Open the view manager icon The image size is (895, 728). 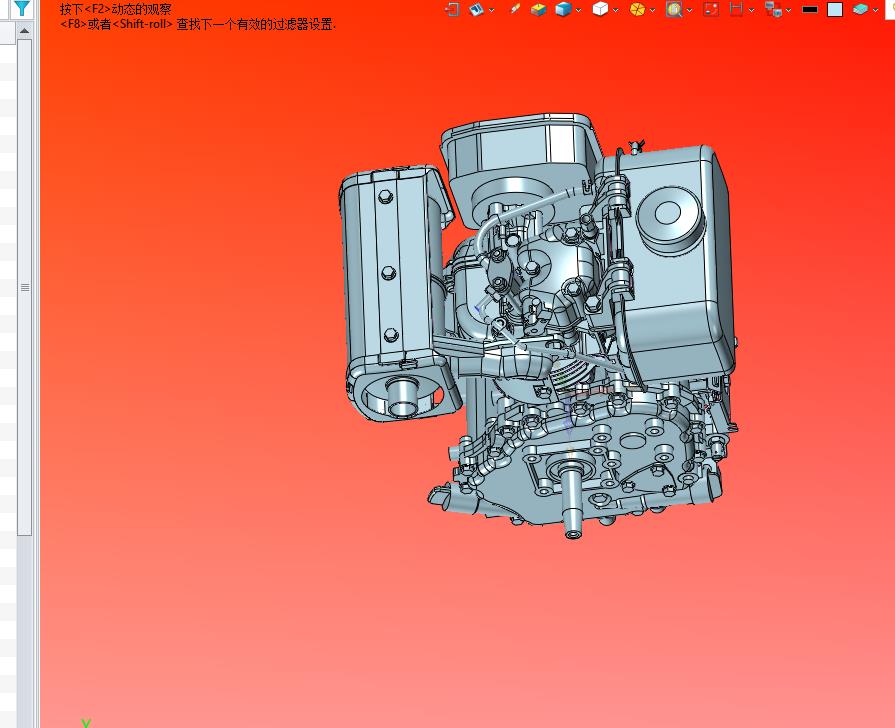(476, 9)
